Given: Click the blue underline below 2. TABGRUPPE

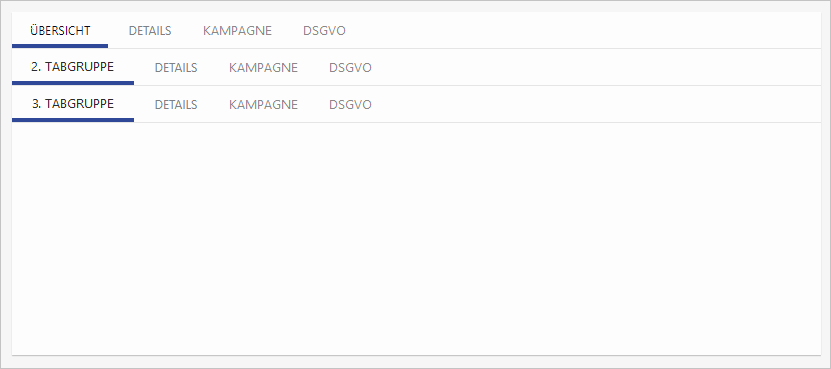Looking at the screenshot, I should [x=73, y=83].
